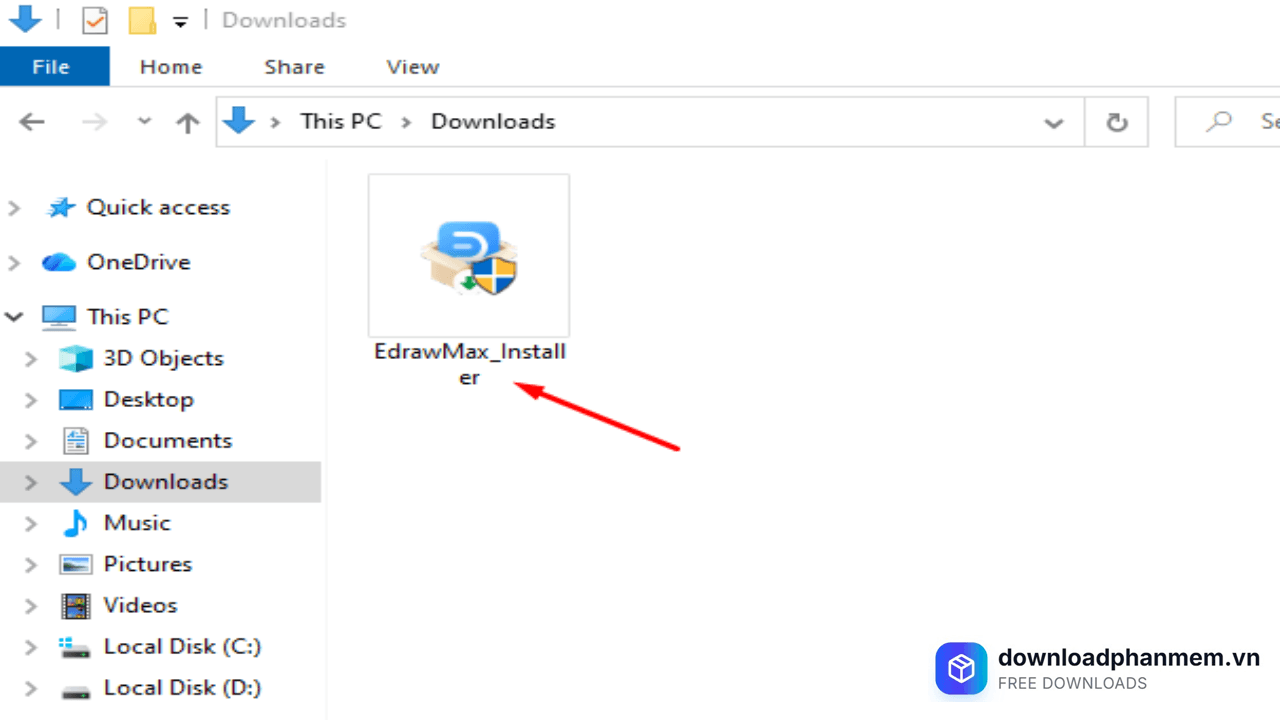Click the Downloads icon in the address bar
The image size is (1280, 720).
(239, 121)
